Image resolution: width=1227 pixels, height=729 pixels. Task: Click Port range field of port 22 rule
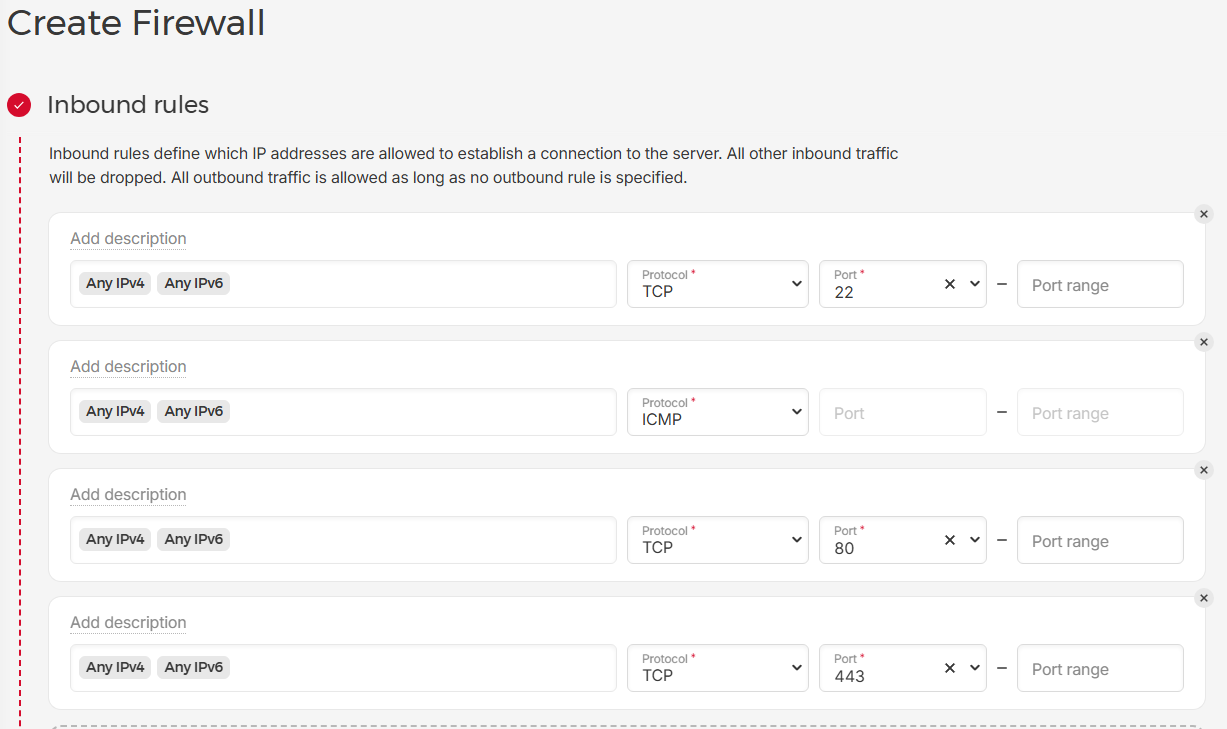coord(1099,285)
